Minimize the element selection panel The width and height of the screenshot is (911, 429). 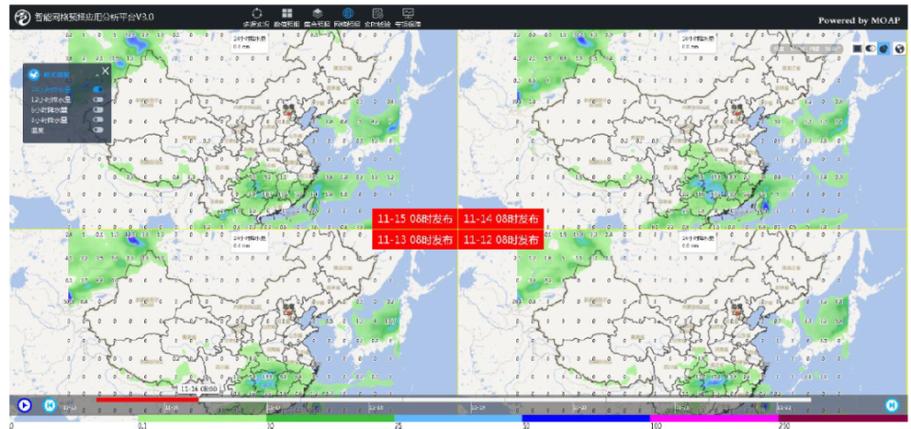click(96, 75)
